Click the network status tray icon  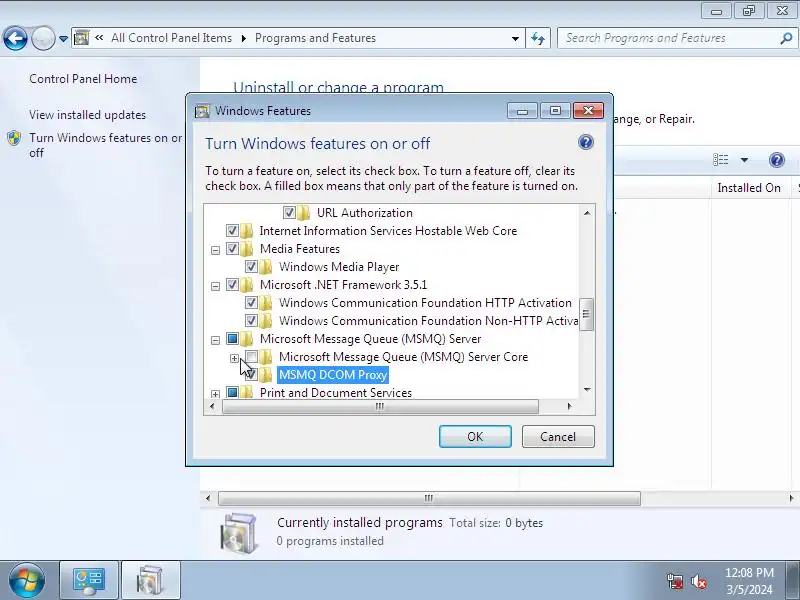point(675,581)
